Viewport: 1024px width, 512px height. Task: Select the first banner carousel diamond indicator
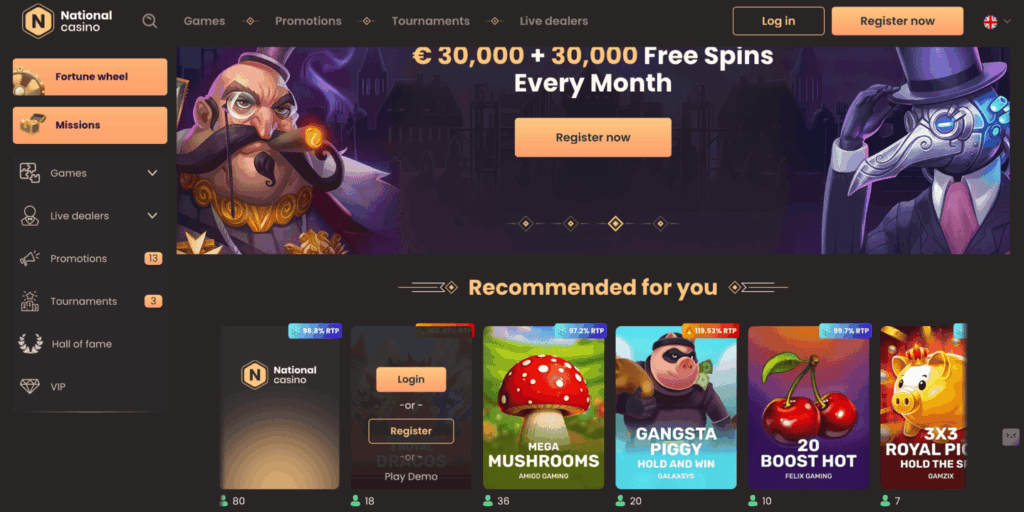click(x=526, y=224)
